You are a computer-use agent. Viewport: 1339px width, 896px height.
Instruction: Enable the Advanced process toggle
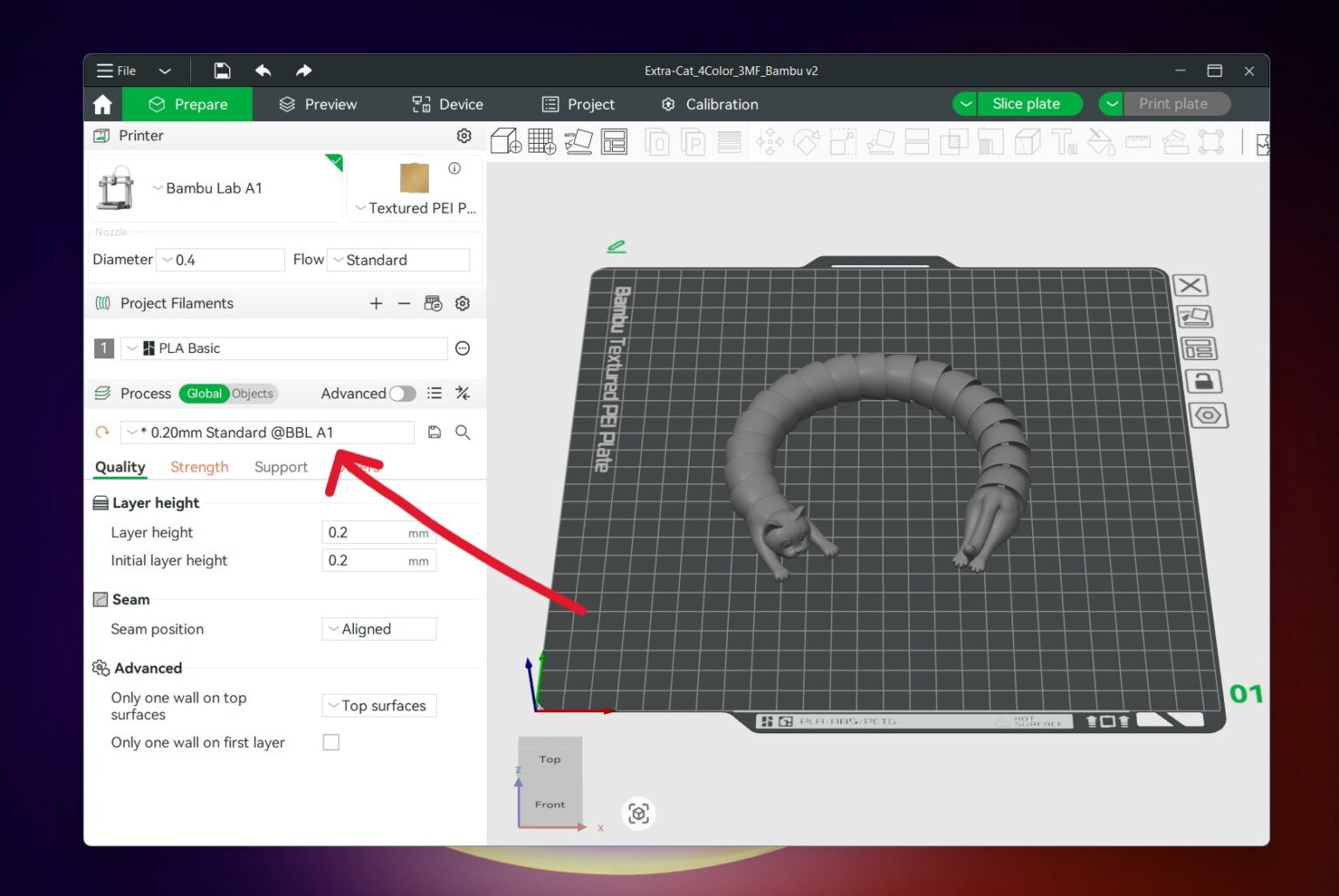pos(403,393)
